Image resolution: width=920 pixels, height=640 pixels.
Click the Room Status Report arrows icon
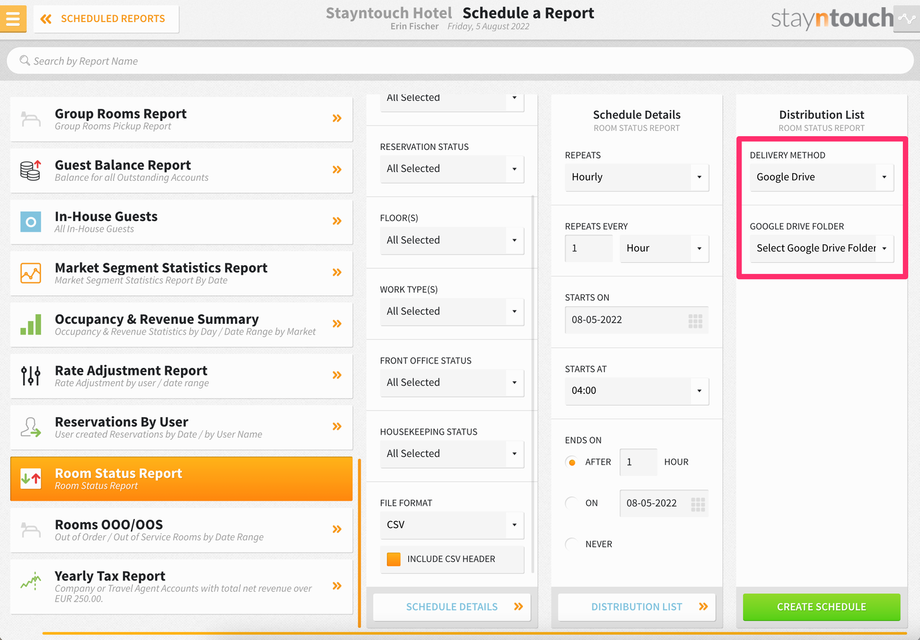[31, 479]
